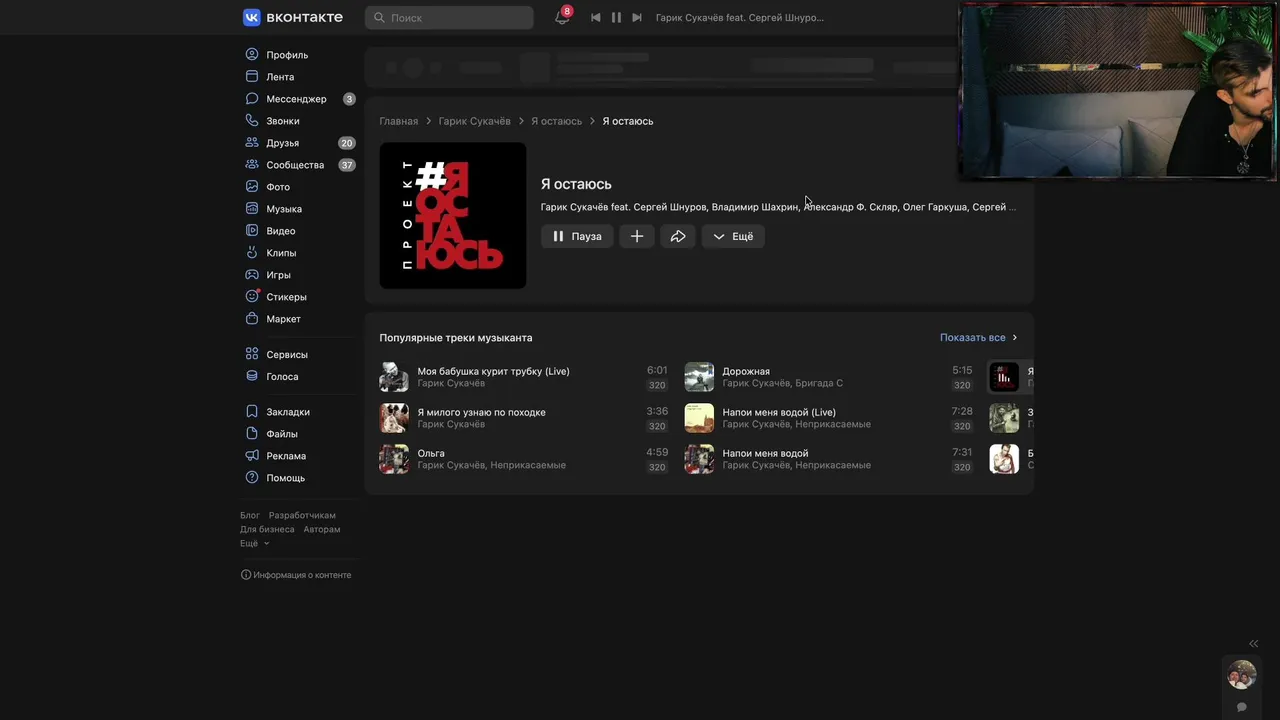Open notifications bell with 8 badge

[x=562, y=17]
